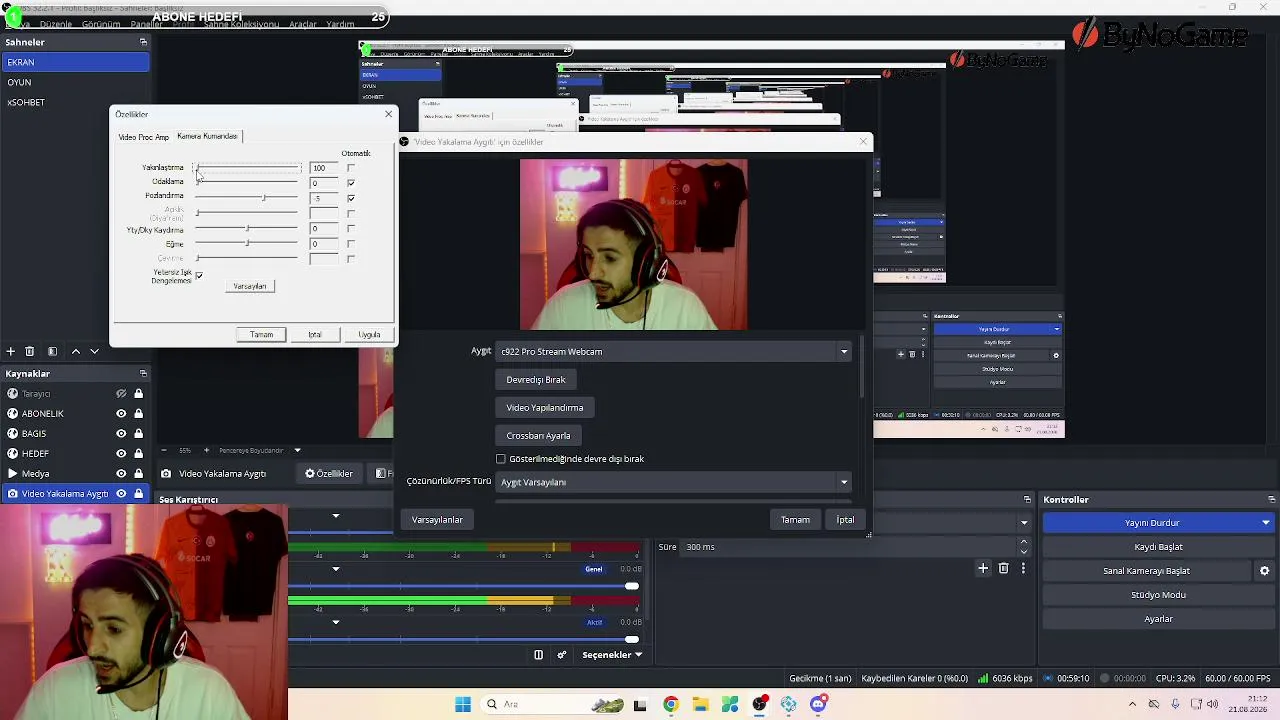Click the lock icon on the HEDEF source

click(x=138, y=453)
